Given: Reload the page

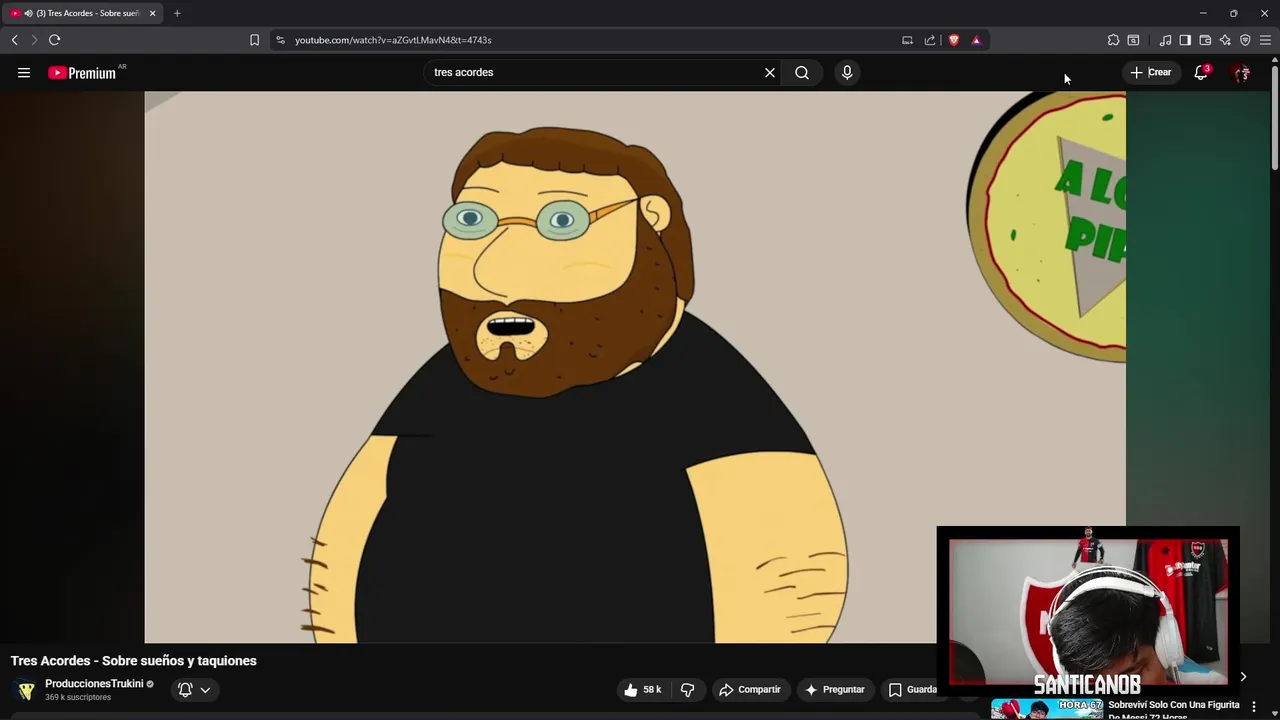Looking at the screenshot, I should click(x=55, y=40).
